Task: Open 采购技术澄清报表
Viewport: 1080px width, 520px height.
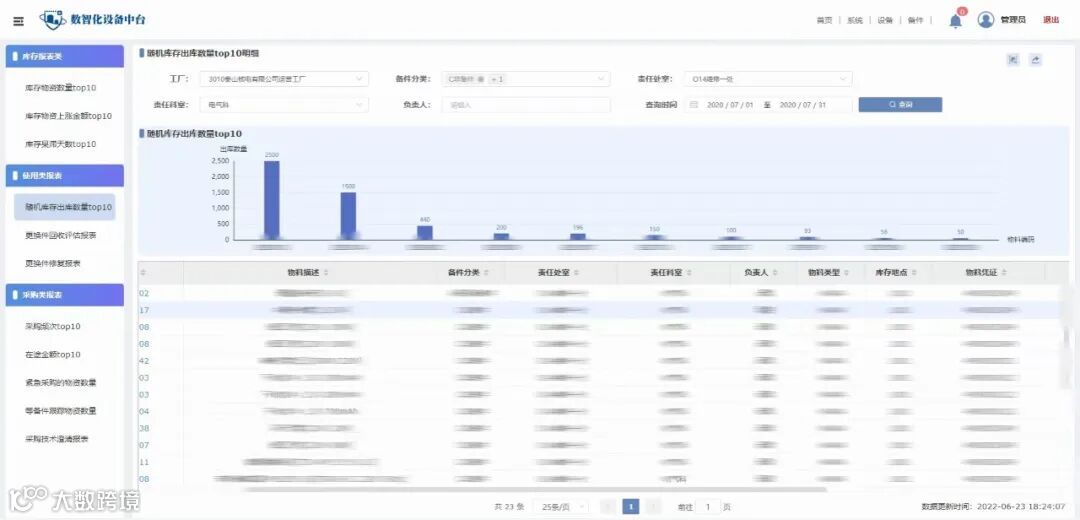Action: 56,439
